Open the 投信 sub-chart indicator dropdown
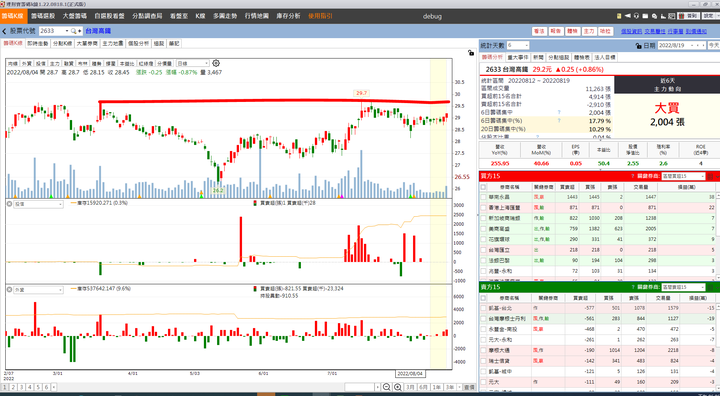720x396 pixels. coord(38,204)
